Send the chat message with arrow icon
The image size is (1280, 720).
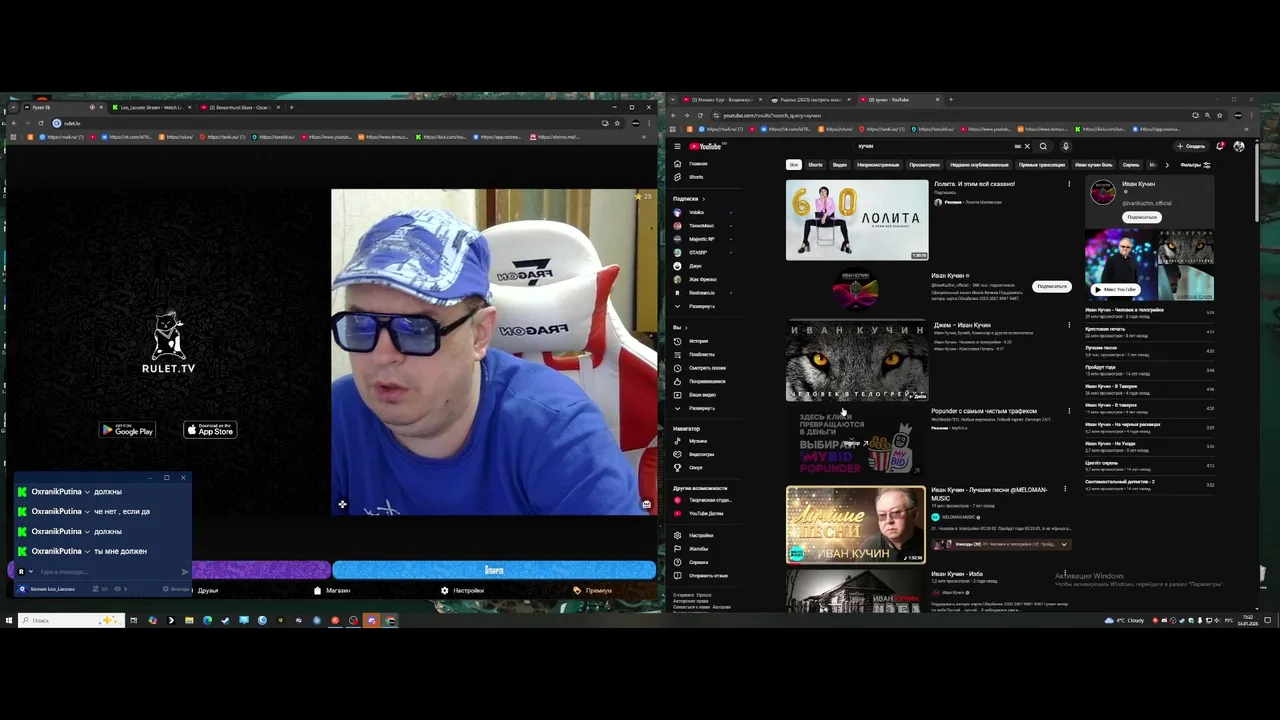coord(184,572)
